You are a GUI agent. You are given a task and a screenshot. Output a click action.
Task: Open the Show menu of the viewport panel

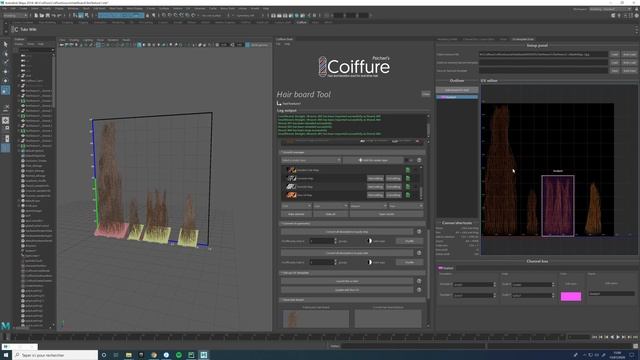tap(100, 40)
